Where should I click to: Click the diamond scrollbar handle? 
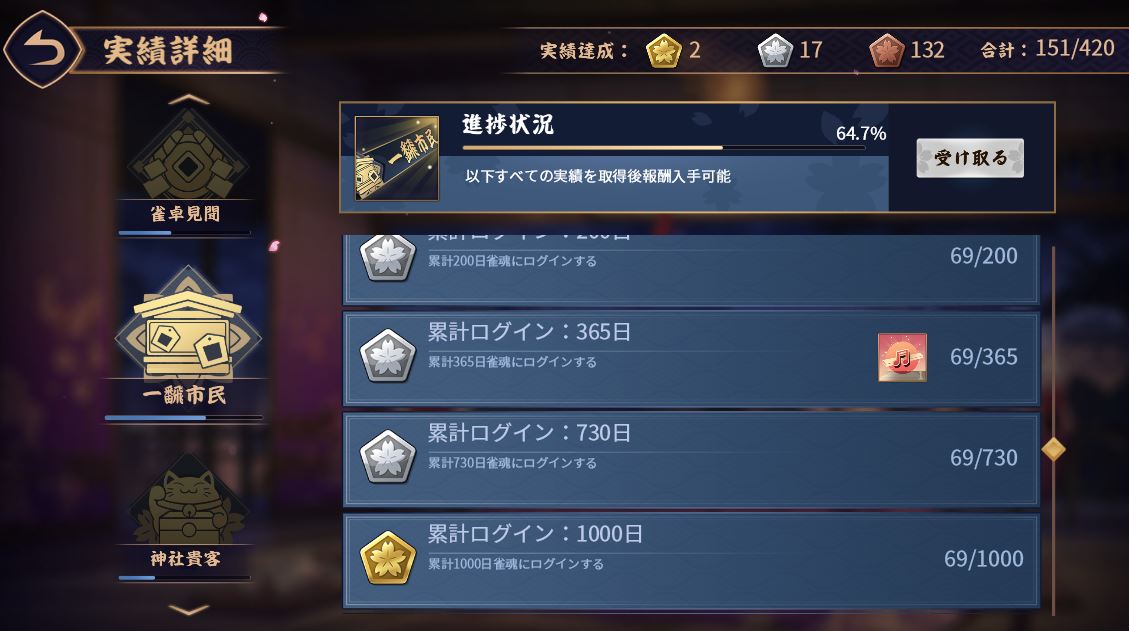(1053, 449)
